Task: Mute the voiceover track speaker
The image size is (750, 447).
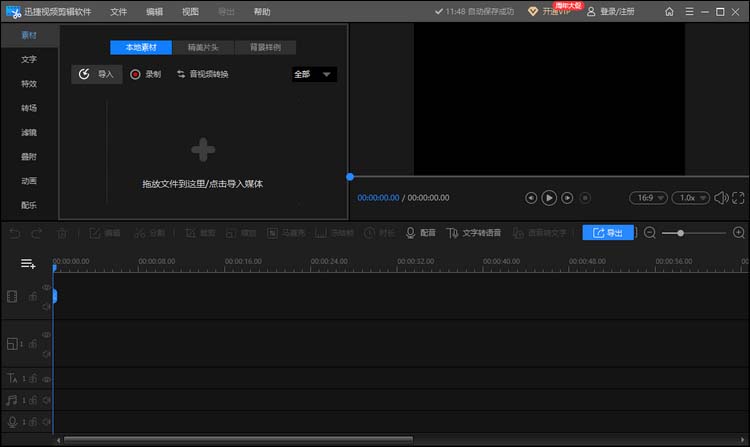Action: tap(46, 422)
